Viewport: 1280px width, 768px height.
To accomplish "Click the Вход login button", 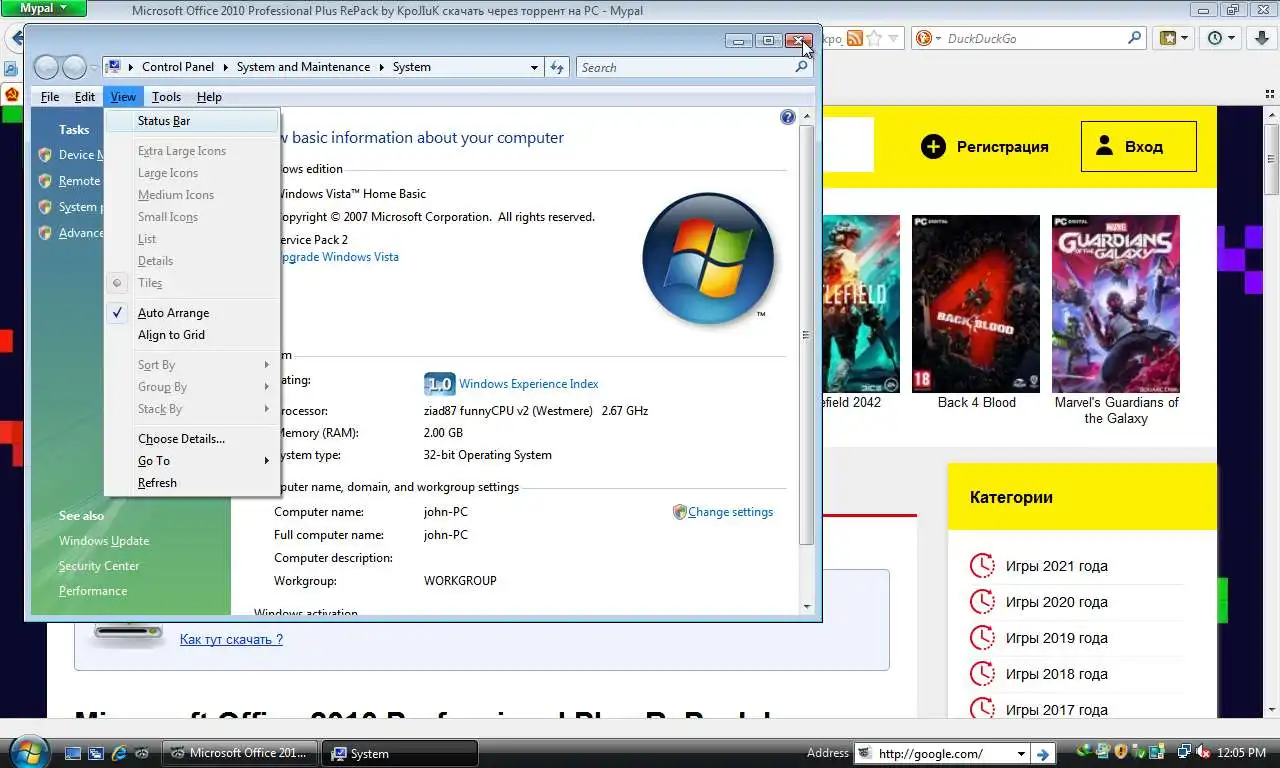I will pyautogui.click(x=1139, y=147).
